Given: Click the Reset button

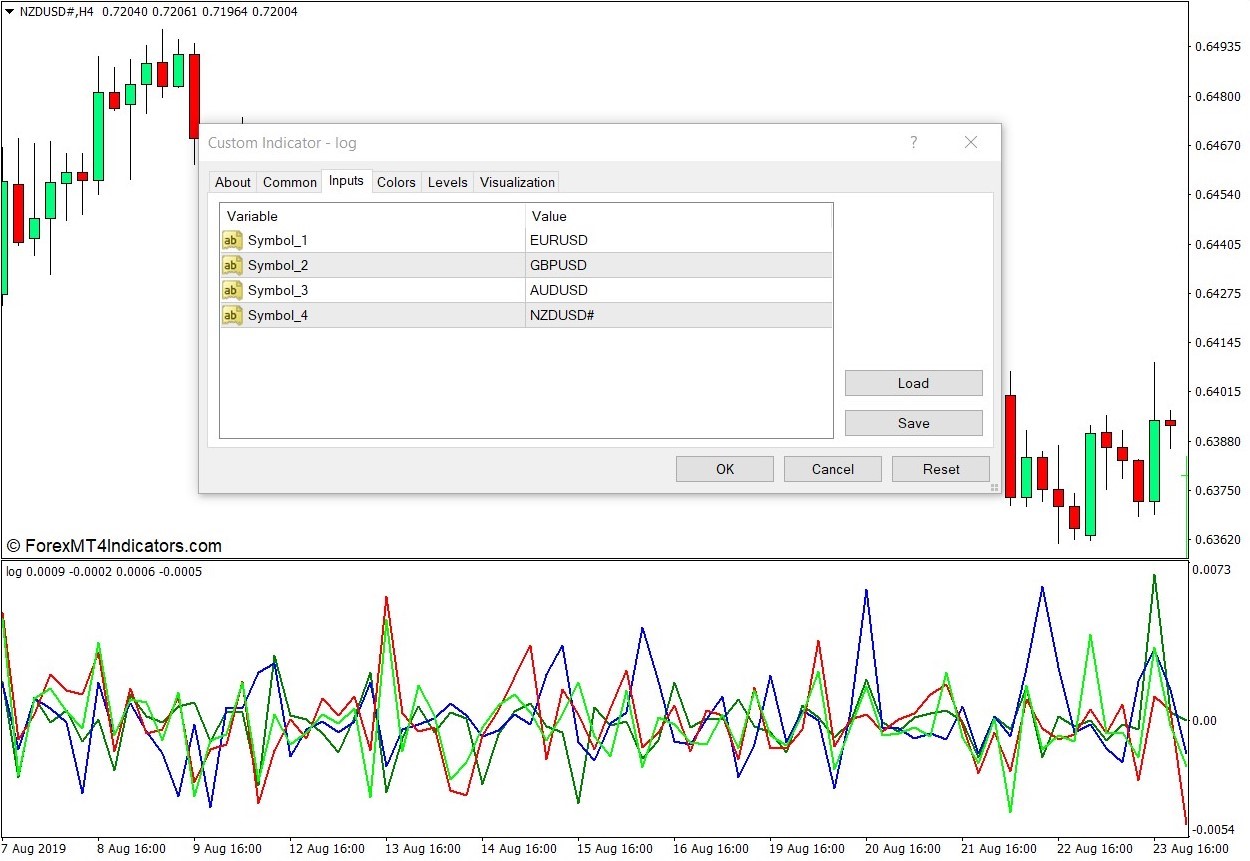Looking at the screenshot, I should point(941,469).
